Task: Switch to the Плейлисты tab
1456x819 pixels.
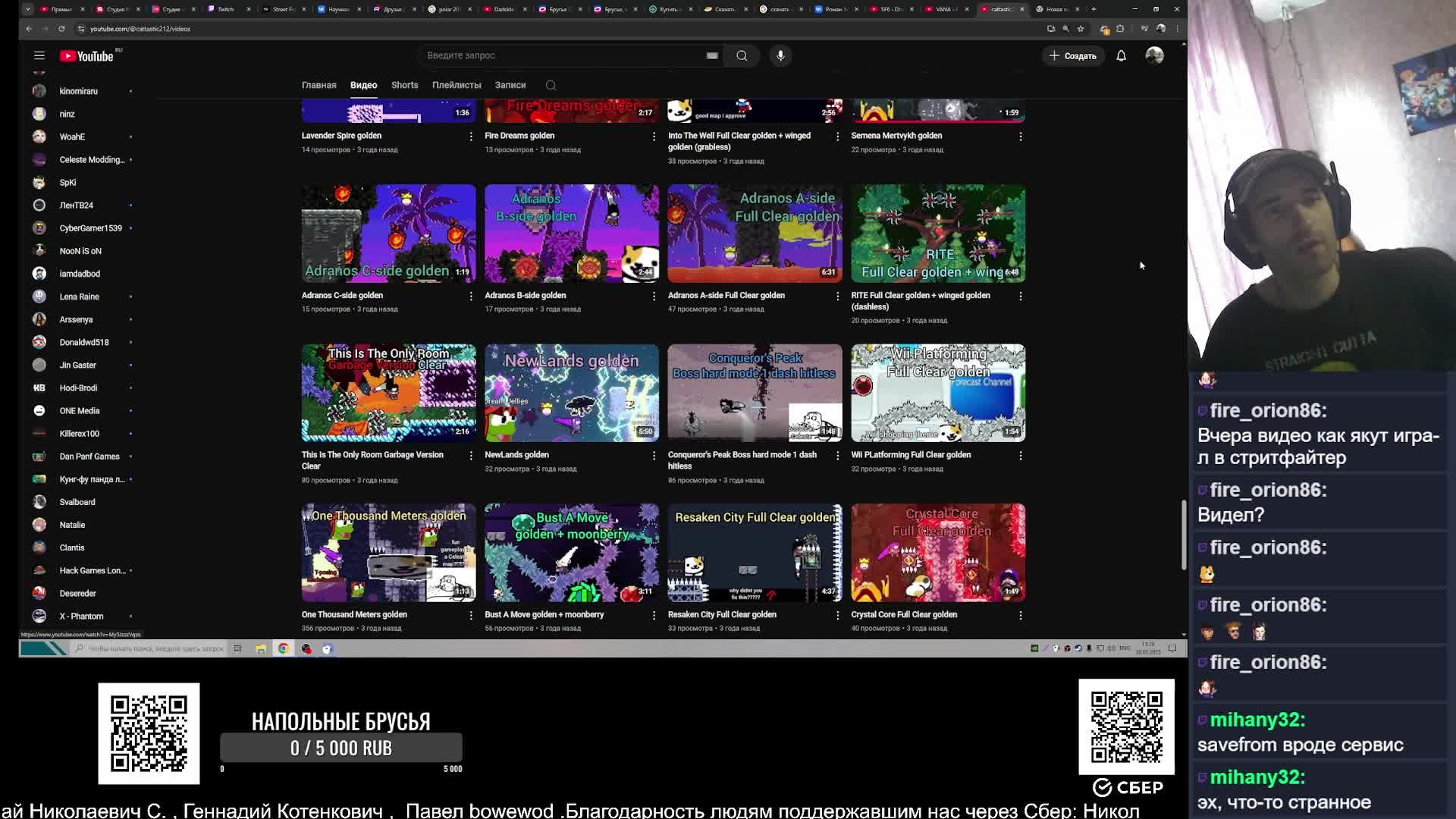Action: point(456,85)
